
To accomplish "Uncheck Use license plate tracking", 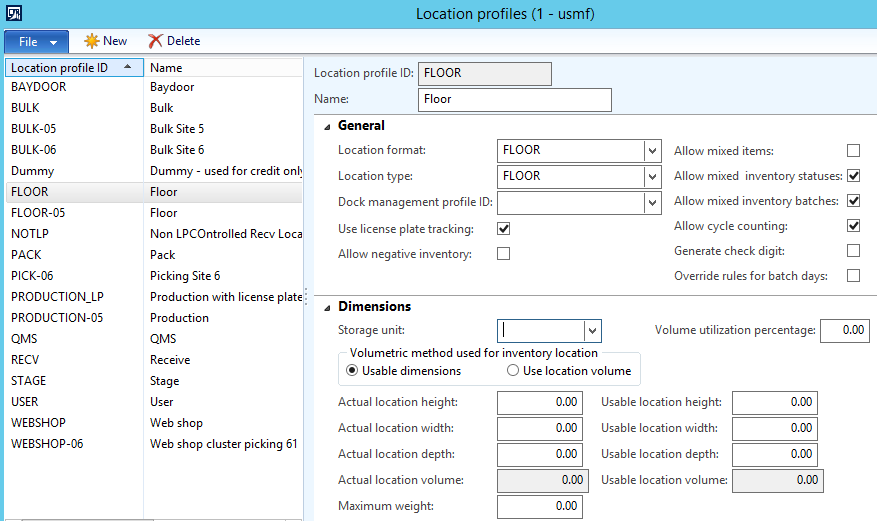I will coord(504,229).
